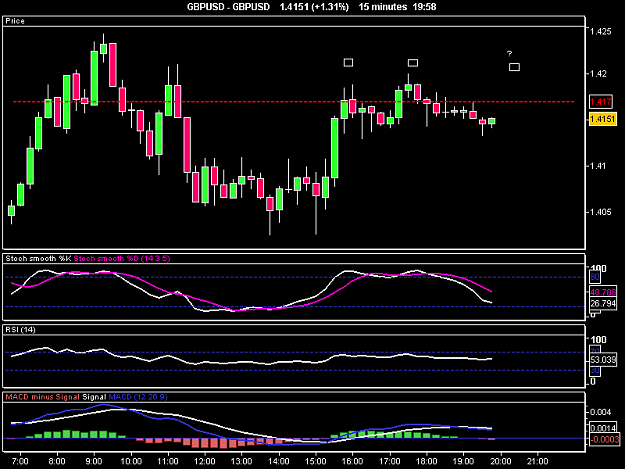Click the question mark annotation on the chart
The image size is (625, 469).
tap(509, 53)
